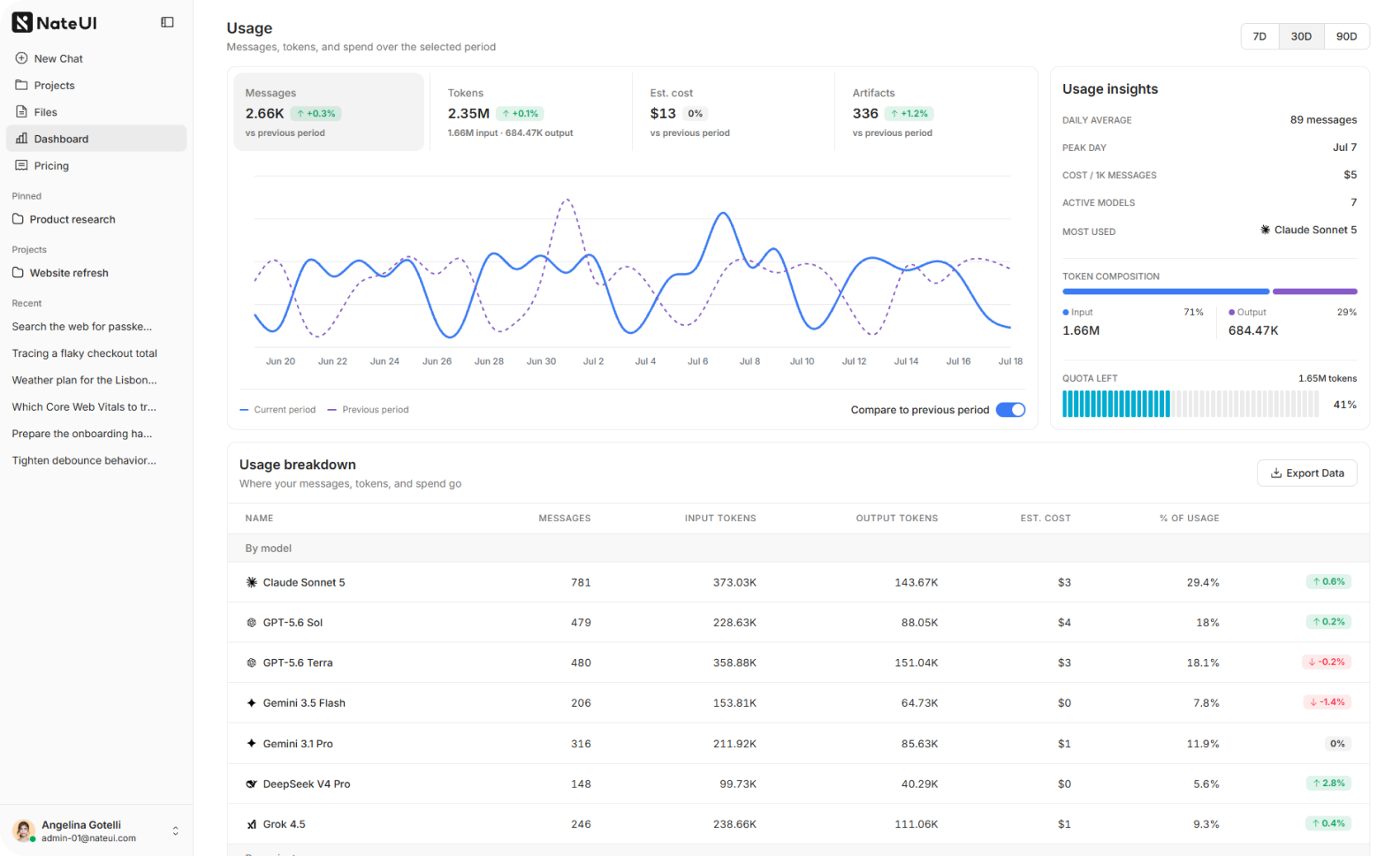Screen dimensions: 1400x856
Task: Click the Website refresh folder icon
Action: 18,273
